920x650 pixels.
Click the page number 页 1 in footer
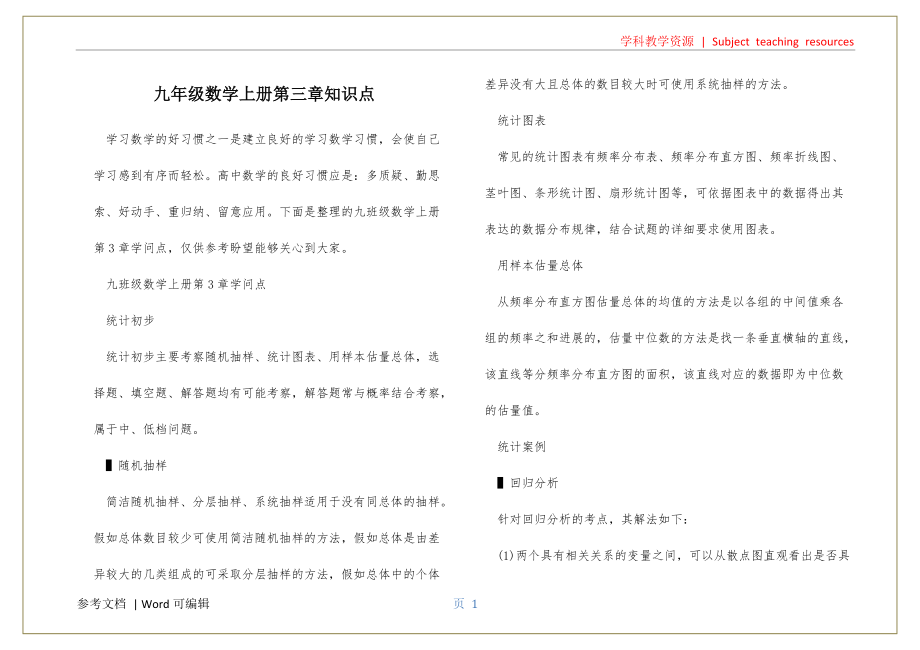pyautogui.click(x=466, y=604)
